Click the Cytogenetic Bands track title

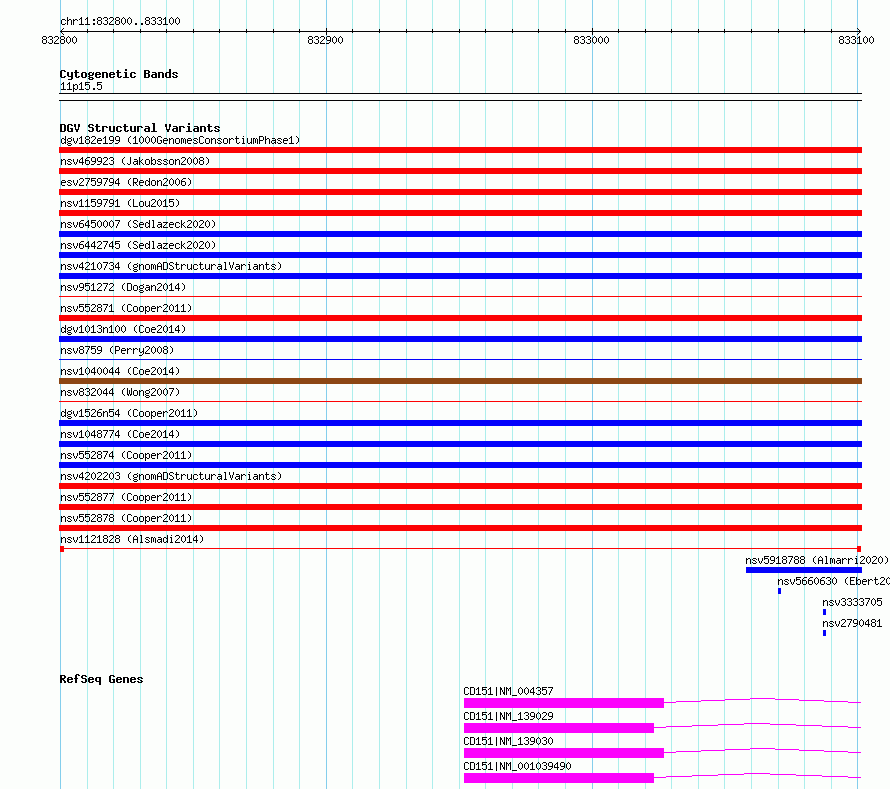(x=119, y=74)
